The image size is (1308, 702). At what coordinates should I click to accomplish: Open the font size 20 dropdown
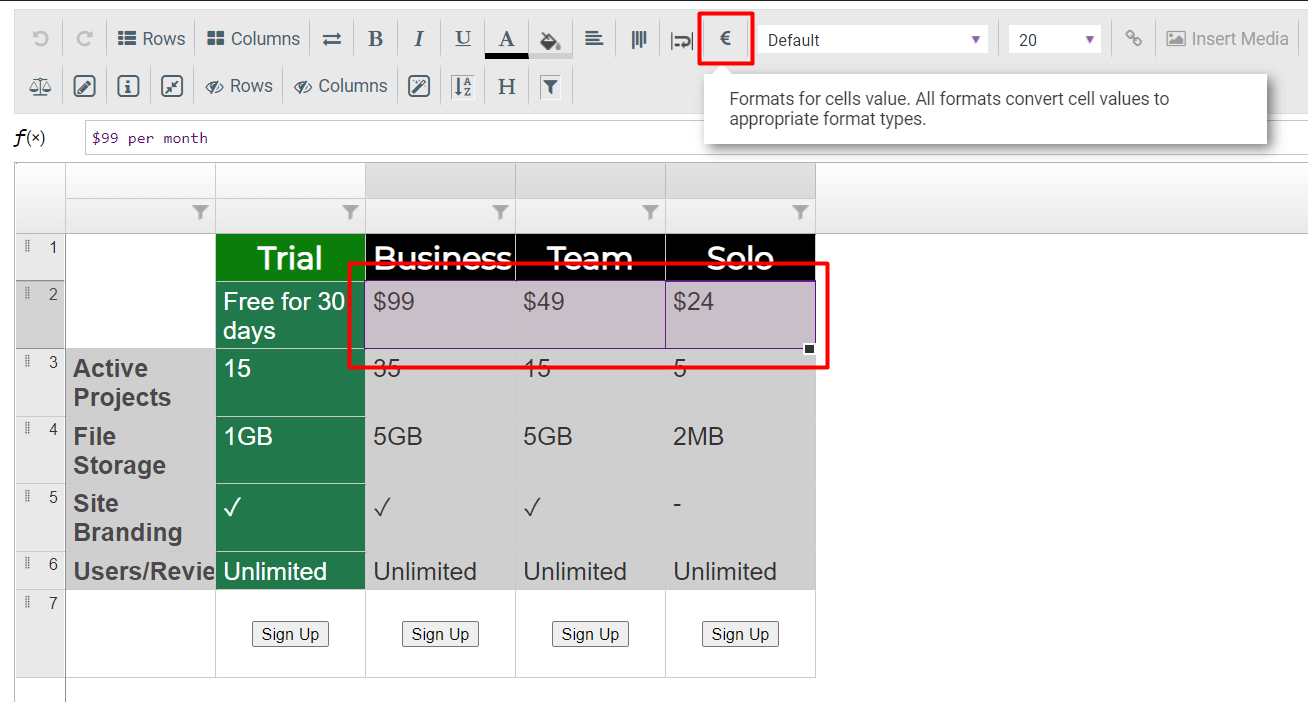point(1055,38)
